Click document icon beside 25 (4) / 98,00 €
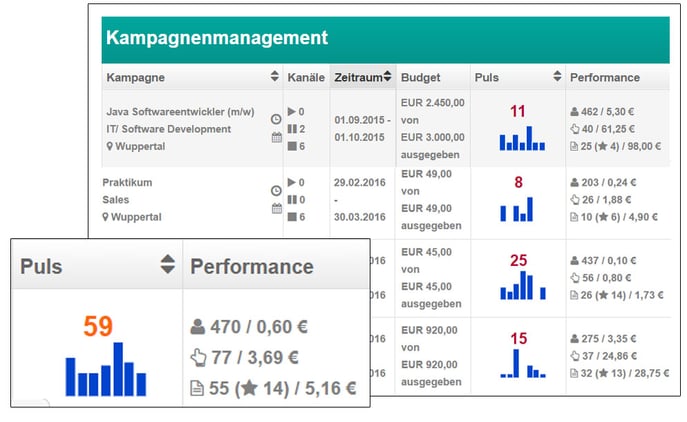 574,146
